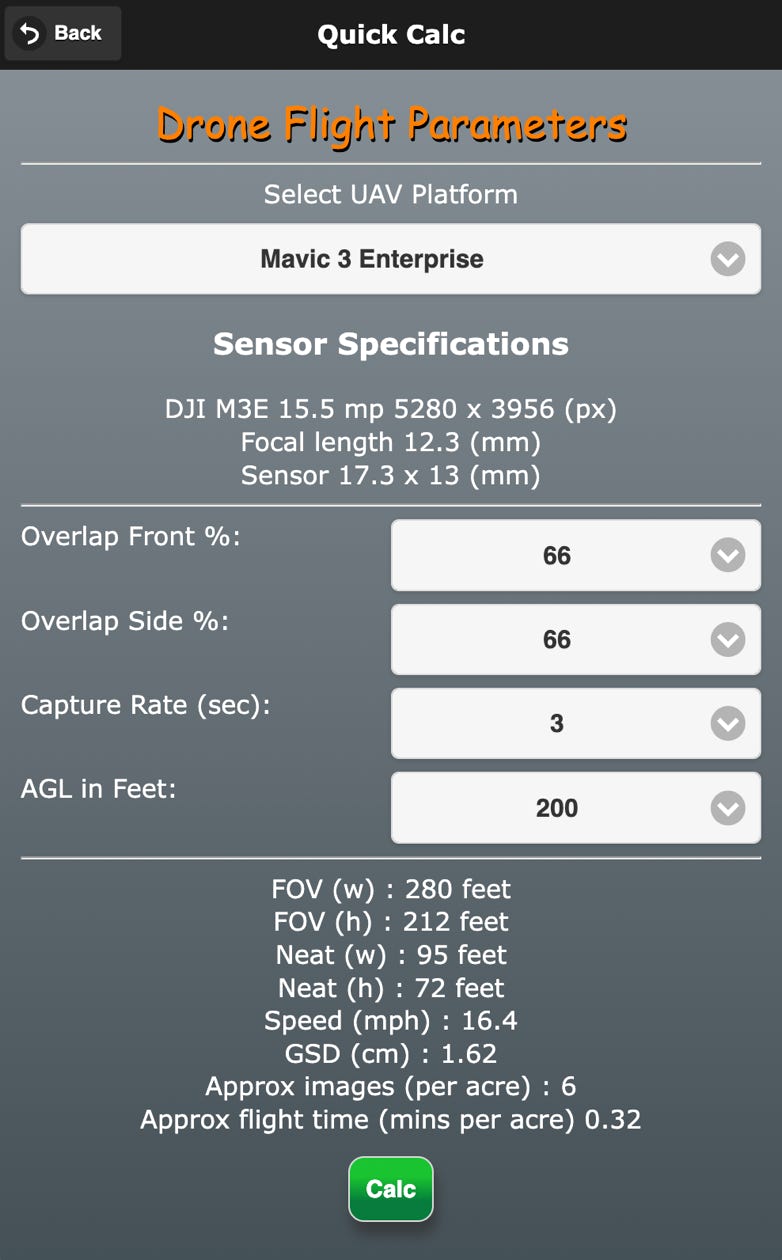
Task: Click the Approx images per acre result
Action: point(391,1087)
